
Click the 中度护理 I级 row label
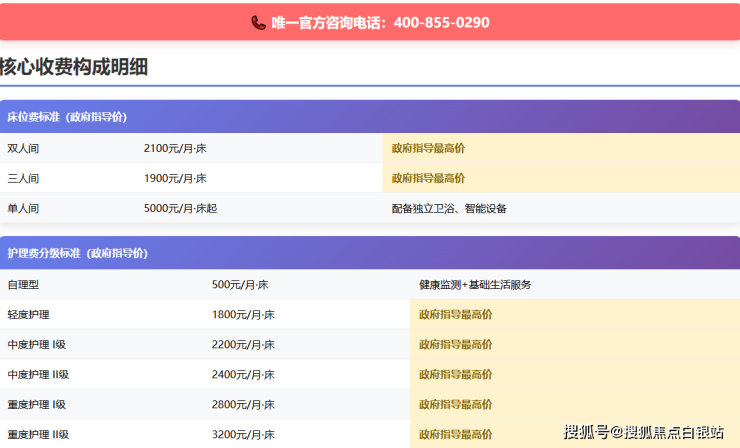point(37,344)
